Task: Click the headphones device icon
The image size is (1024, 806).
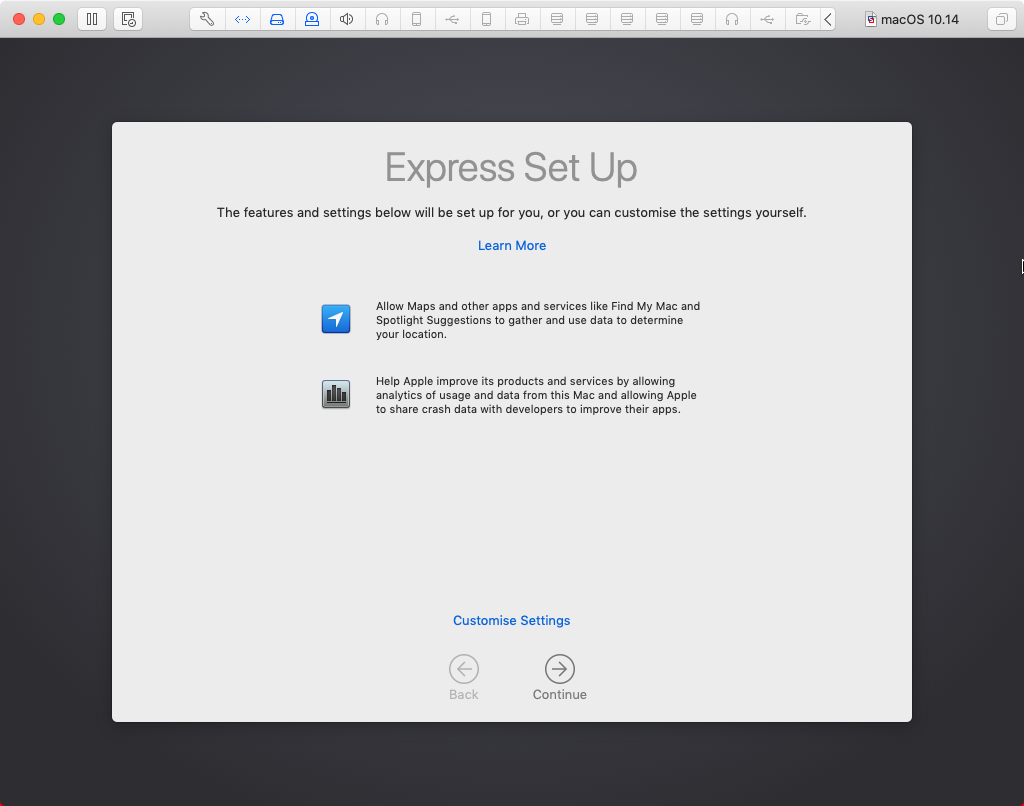Action: [382, 18]
